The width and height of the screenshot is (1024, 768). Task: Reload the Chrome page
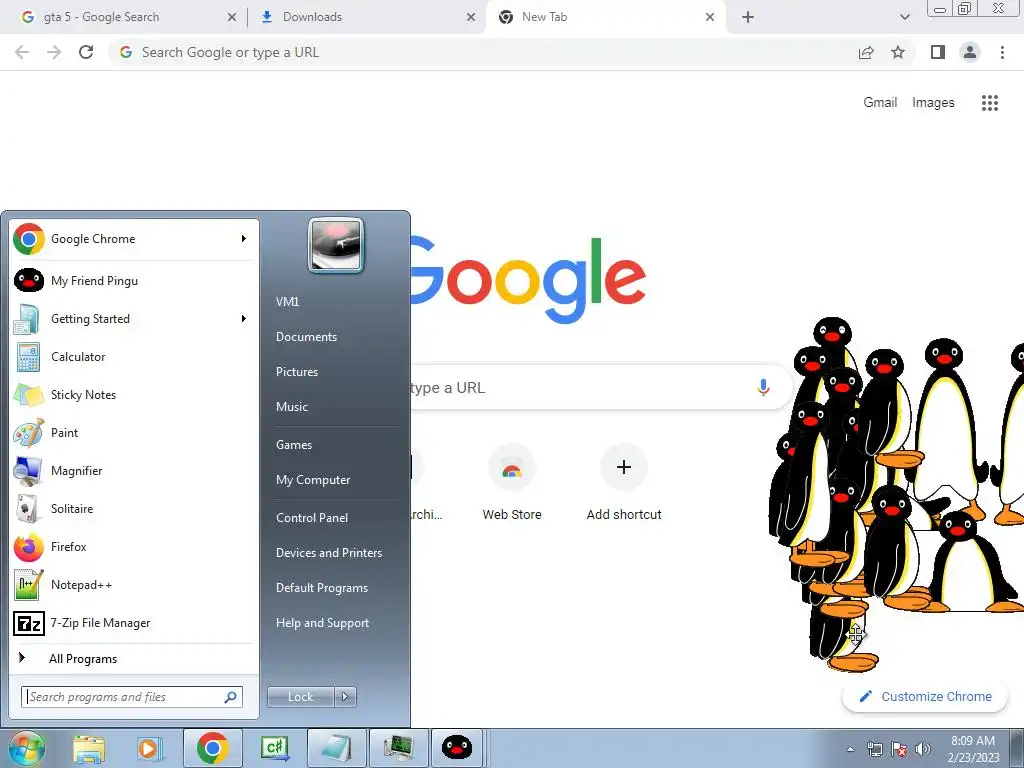tap(86, 52)
